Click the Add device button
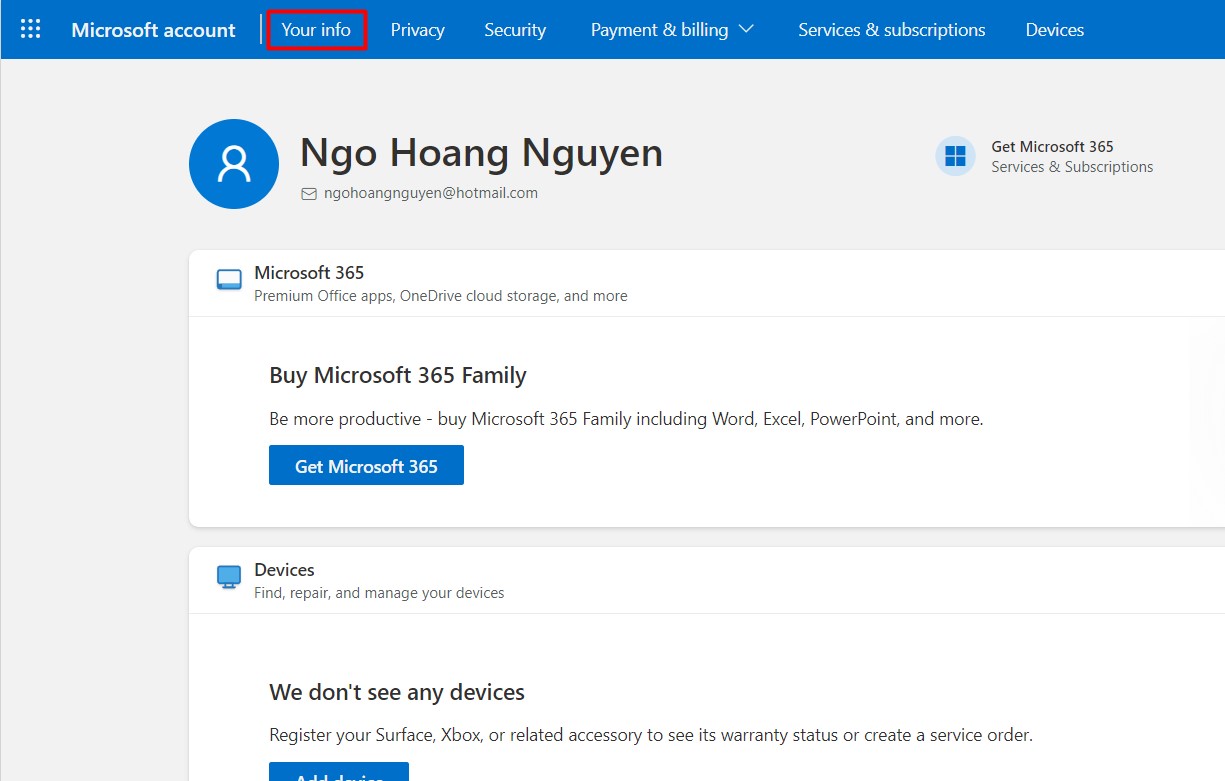The image size is (1225, 781). pos(339,772)
